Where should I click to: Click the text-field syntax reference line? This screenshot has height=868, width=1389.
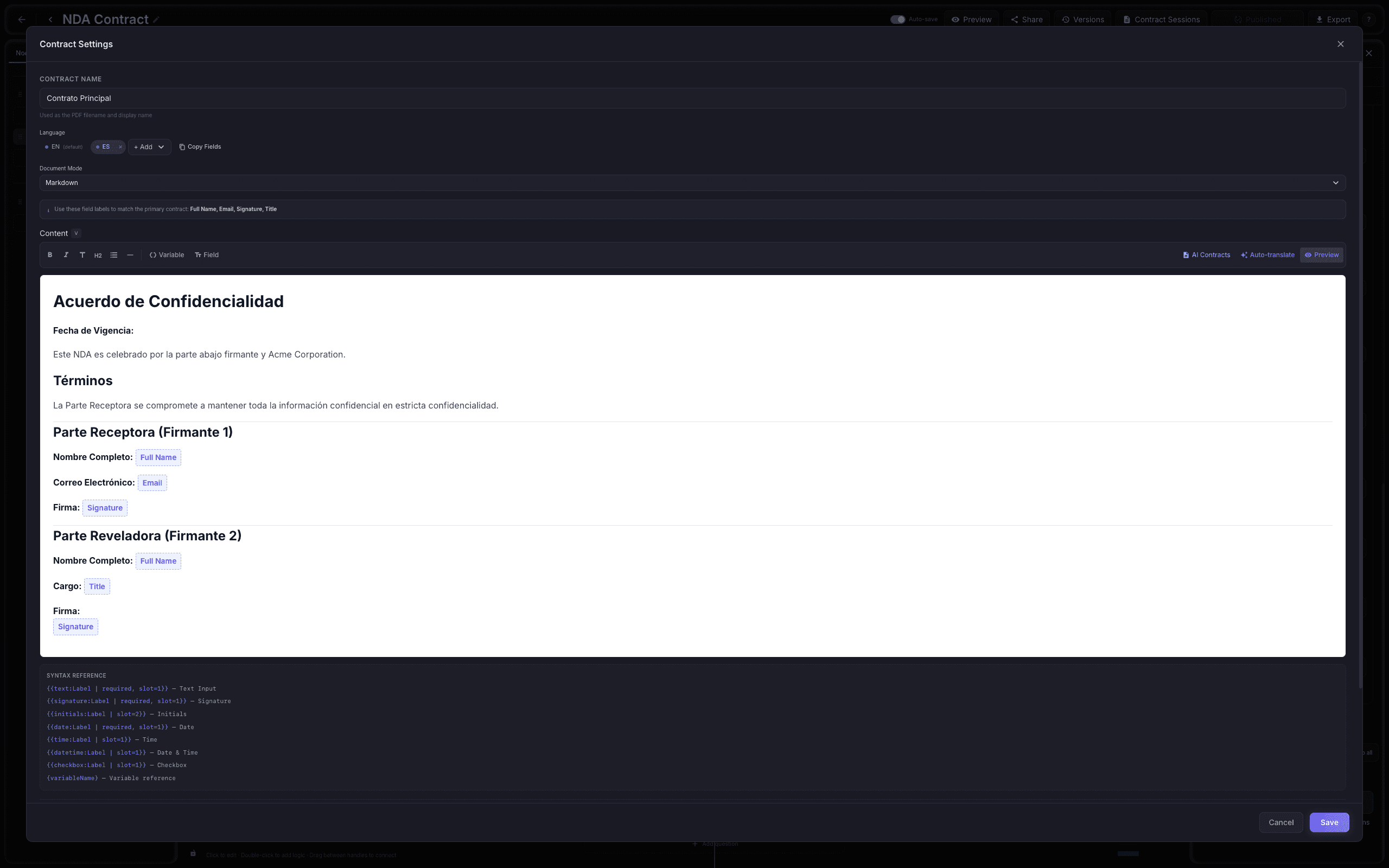pos(131,688)
